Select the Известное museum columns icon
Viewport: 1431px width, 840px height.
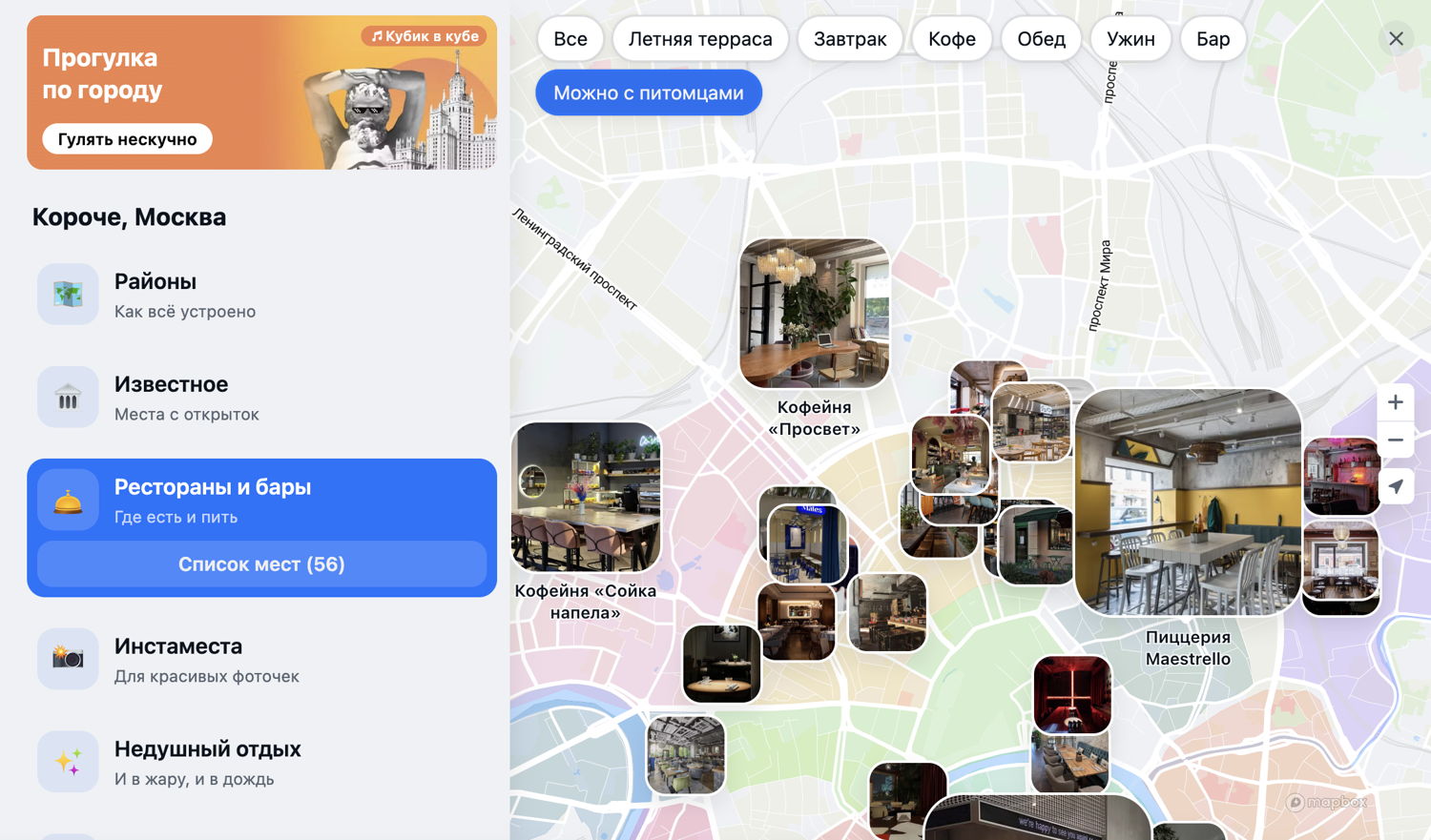tap(68, 397)
